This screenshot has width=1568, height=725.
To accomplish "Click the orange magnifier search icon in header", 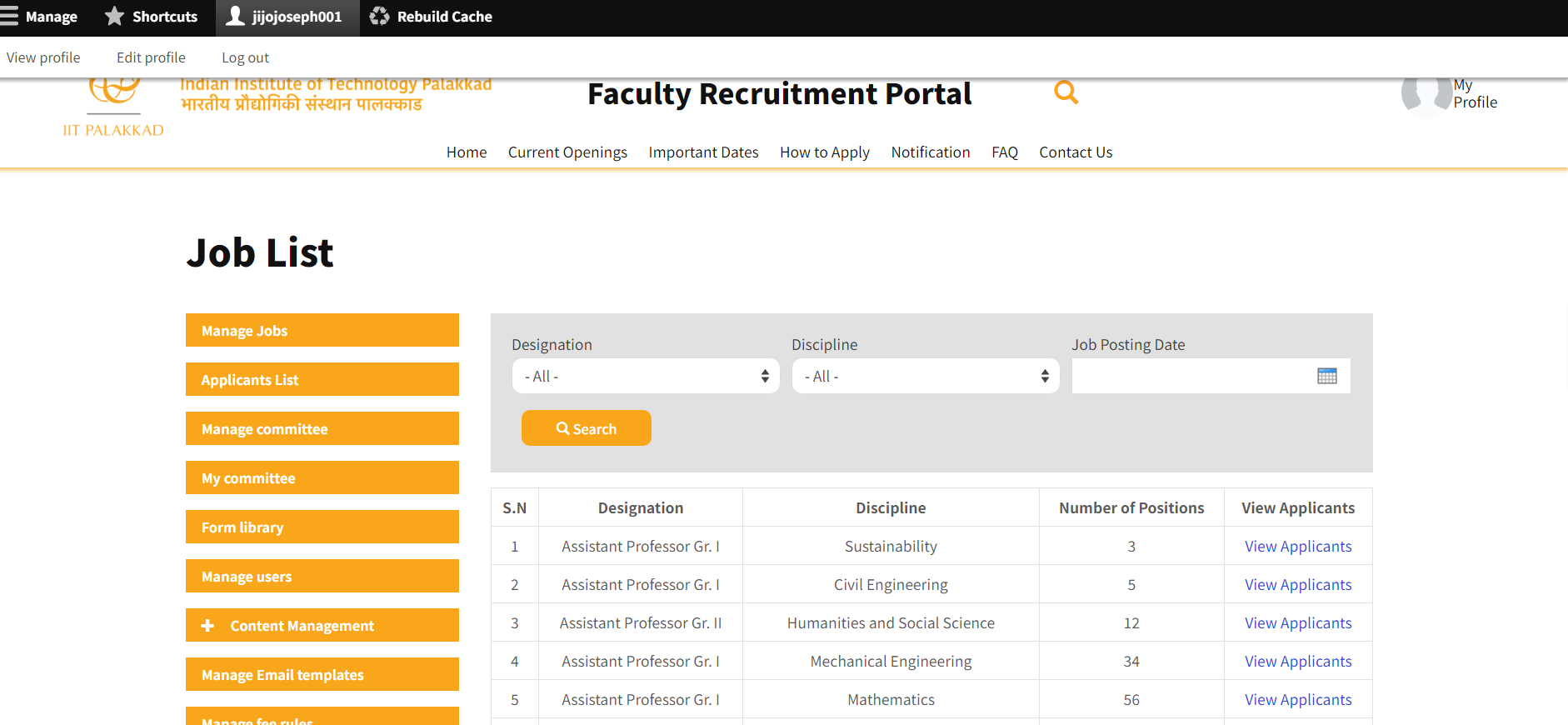I will click(x=1066, y=92).
